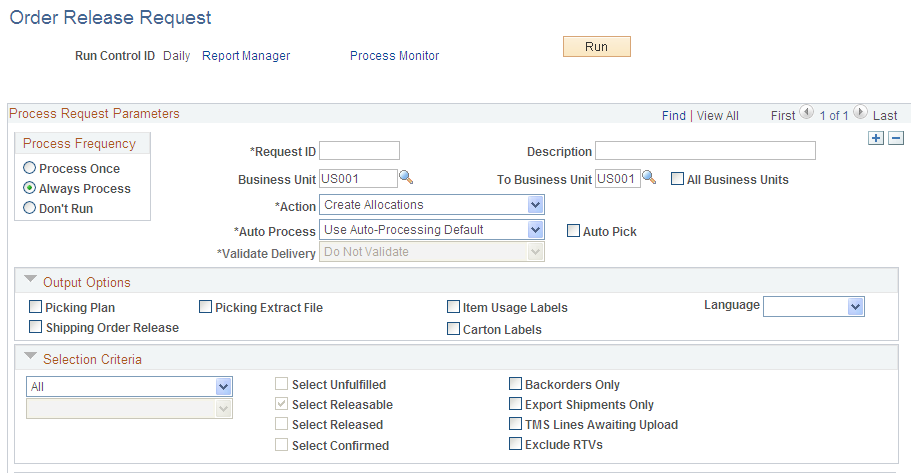911x473 pixels.
Task: Click the Process Request Parameters heading
Action: (94, 113)
